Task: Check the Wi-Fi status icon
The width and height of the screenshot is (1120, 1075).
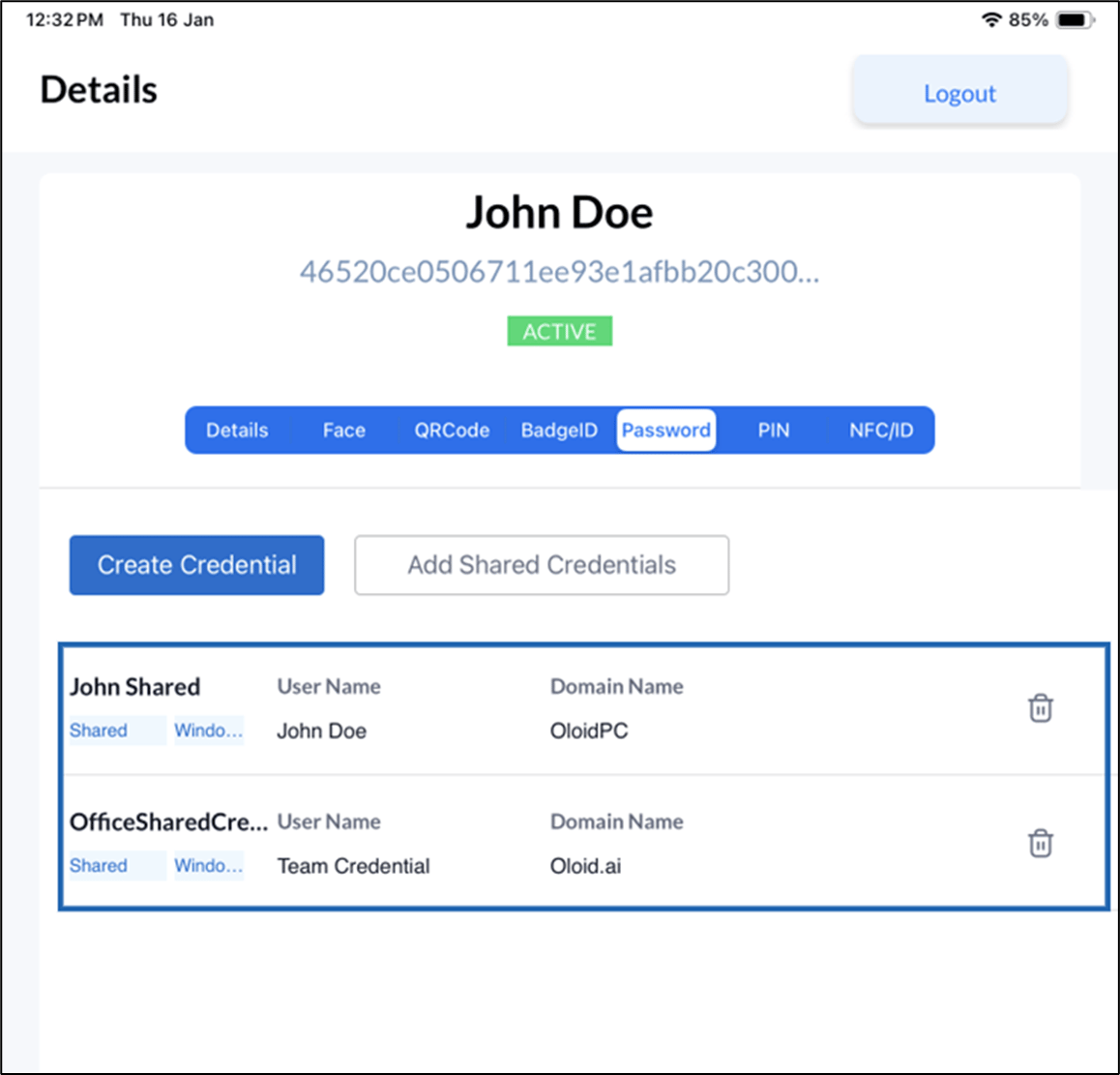Action: [990, 20]
